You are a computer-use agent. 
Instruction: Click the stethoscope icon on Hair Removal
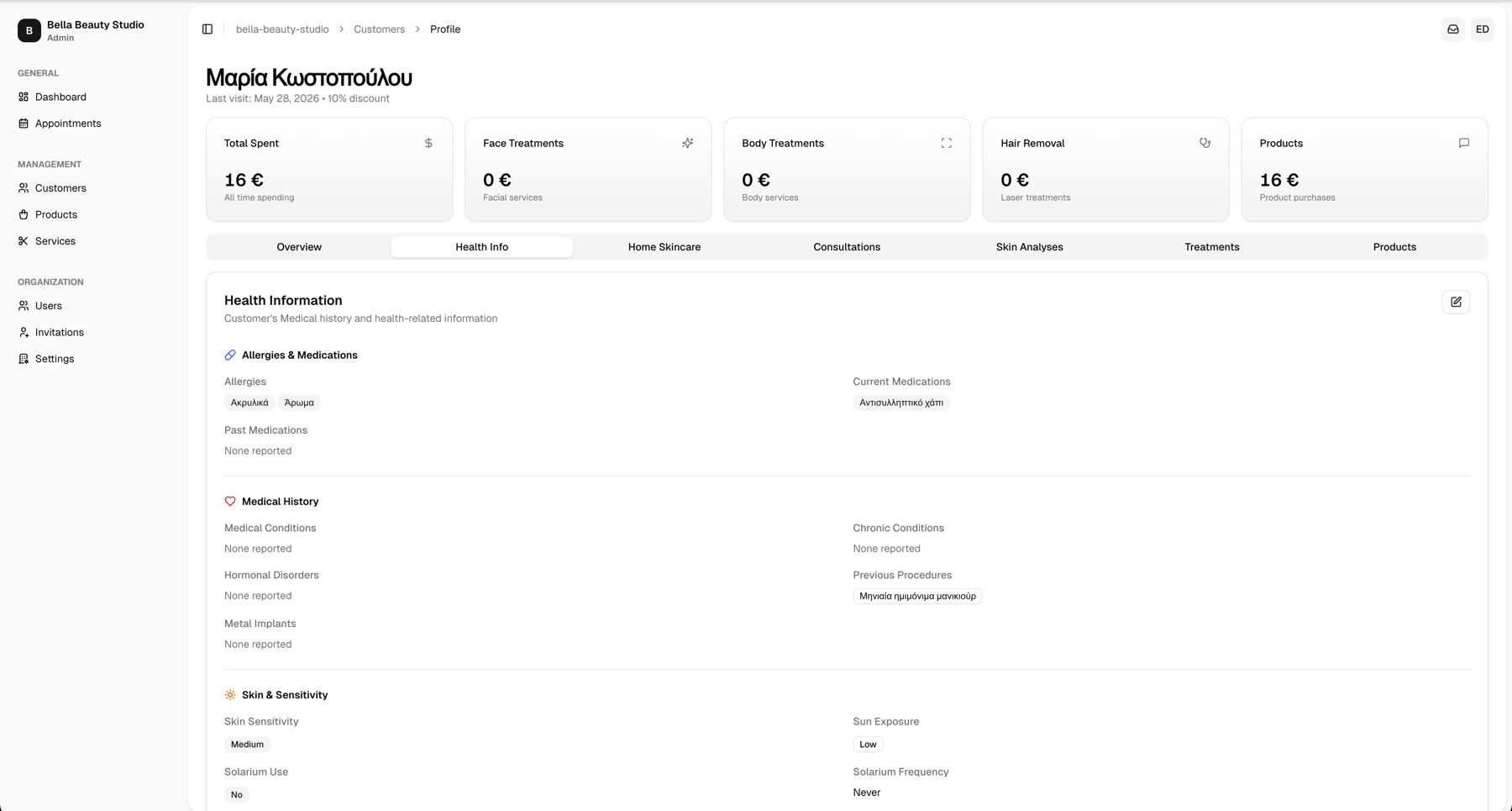click(1205, 144)
